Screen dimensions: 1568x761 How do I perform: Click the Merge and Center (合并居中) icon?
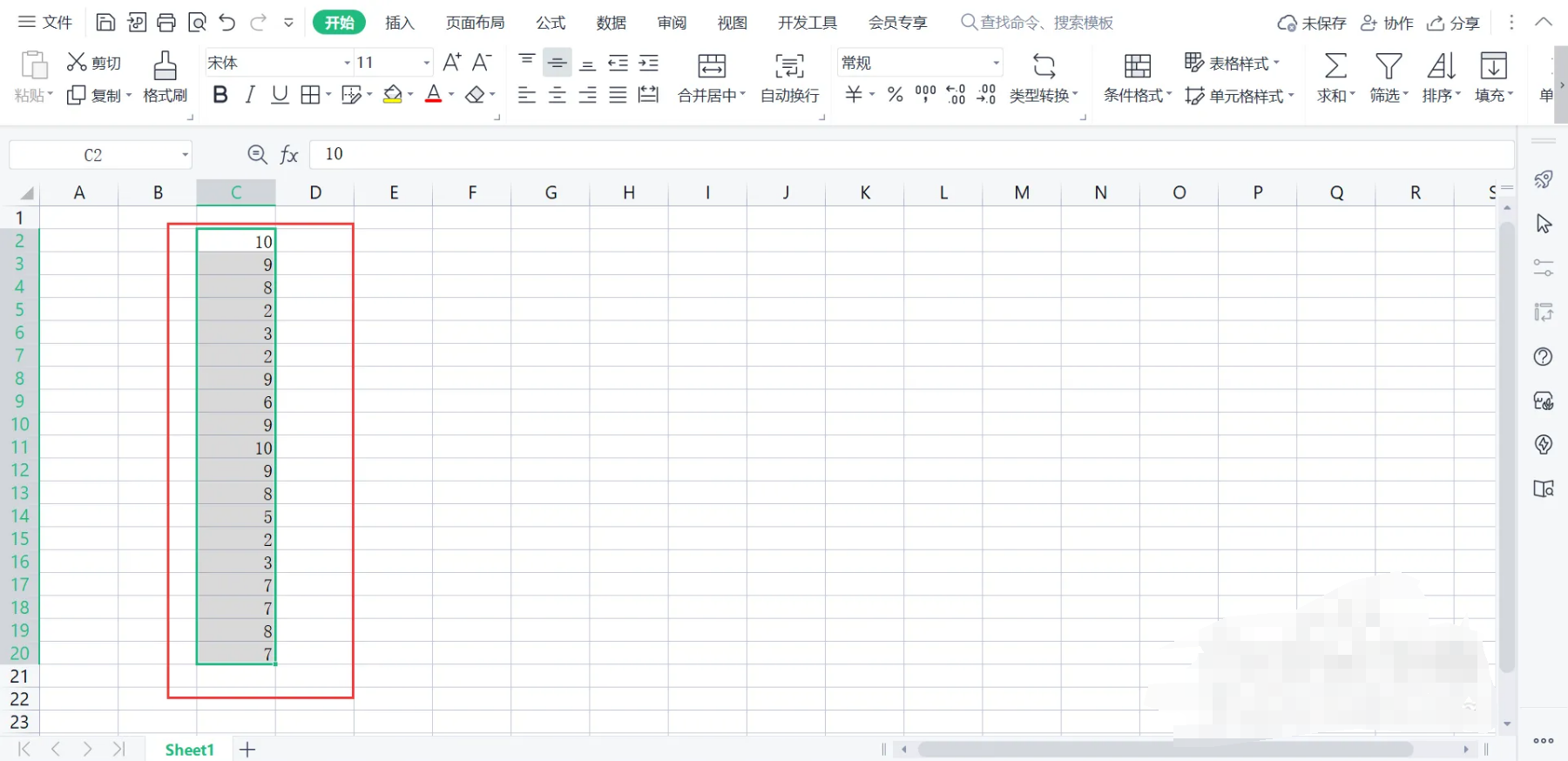(x=712, y=66)
